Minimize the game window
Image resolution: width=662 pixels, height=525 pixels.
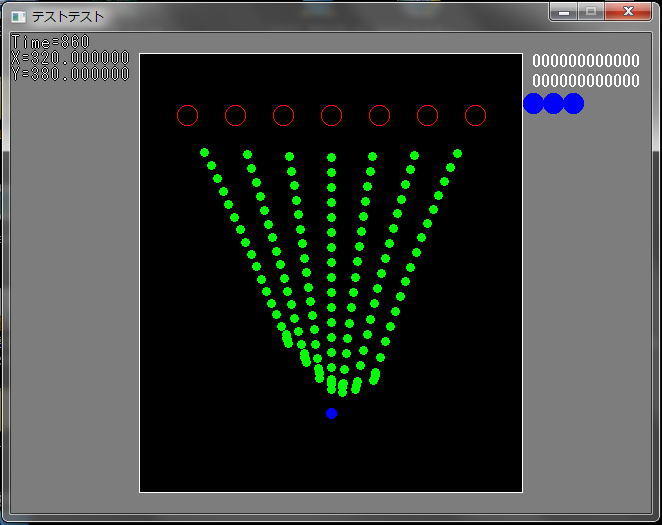pos(564,11)
